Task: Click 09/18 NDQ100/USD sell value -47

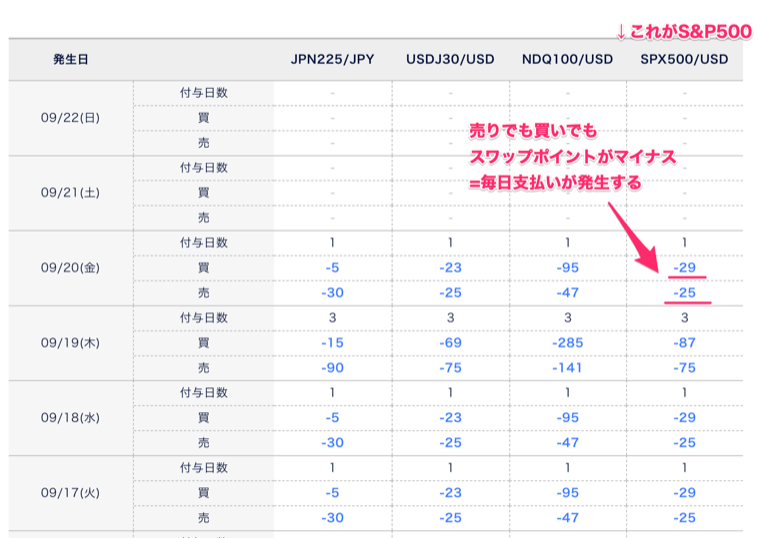Action: [x=568, y=443]
